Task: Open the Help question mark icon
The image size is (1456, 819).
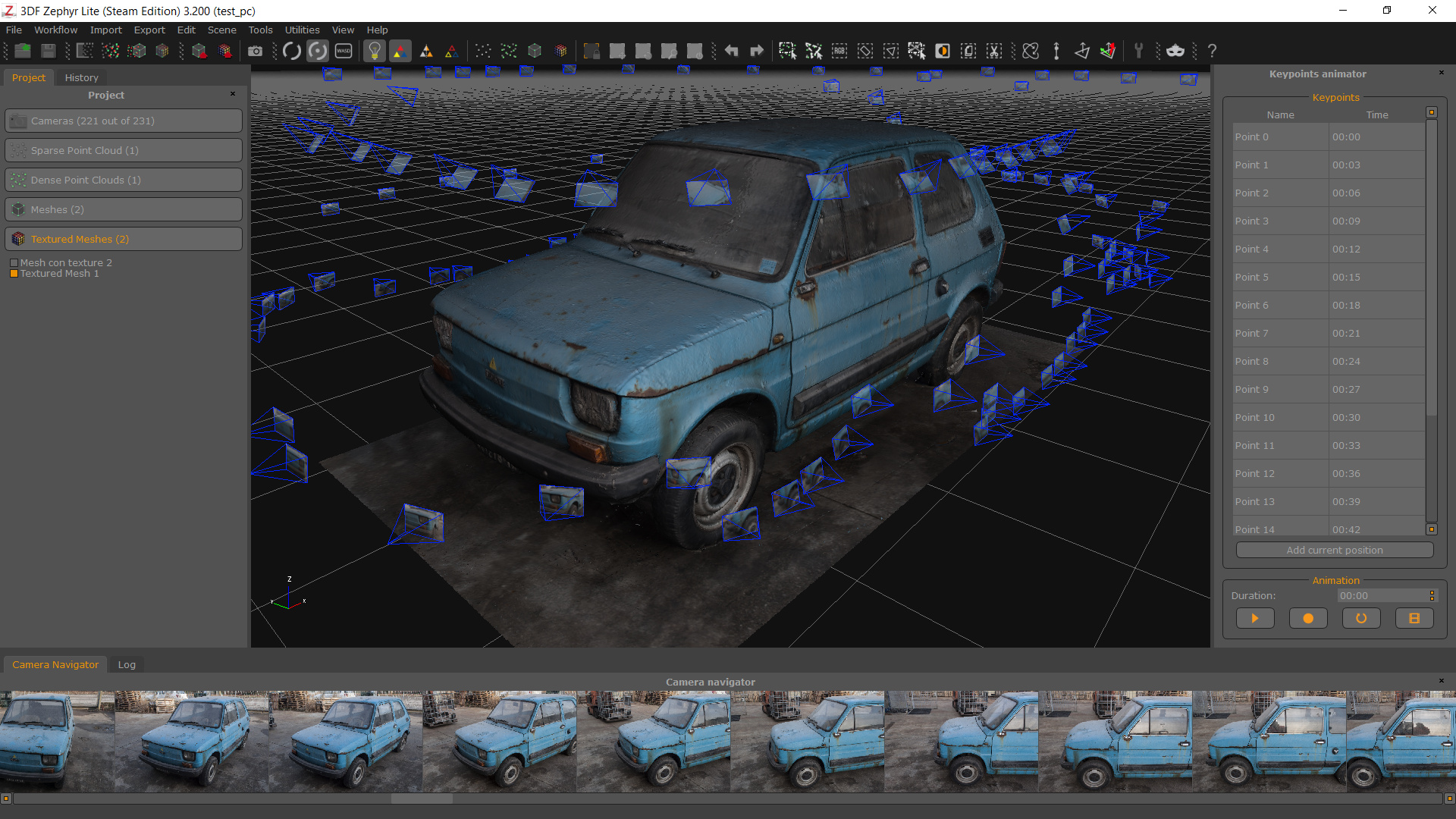Action: click(x=1212, y=51)
